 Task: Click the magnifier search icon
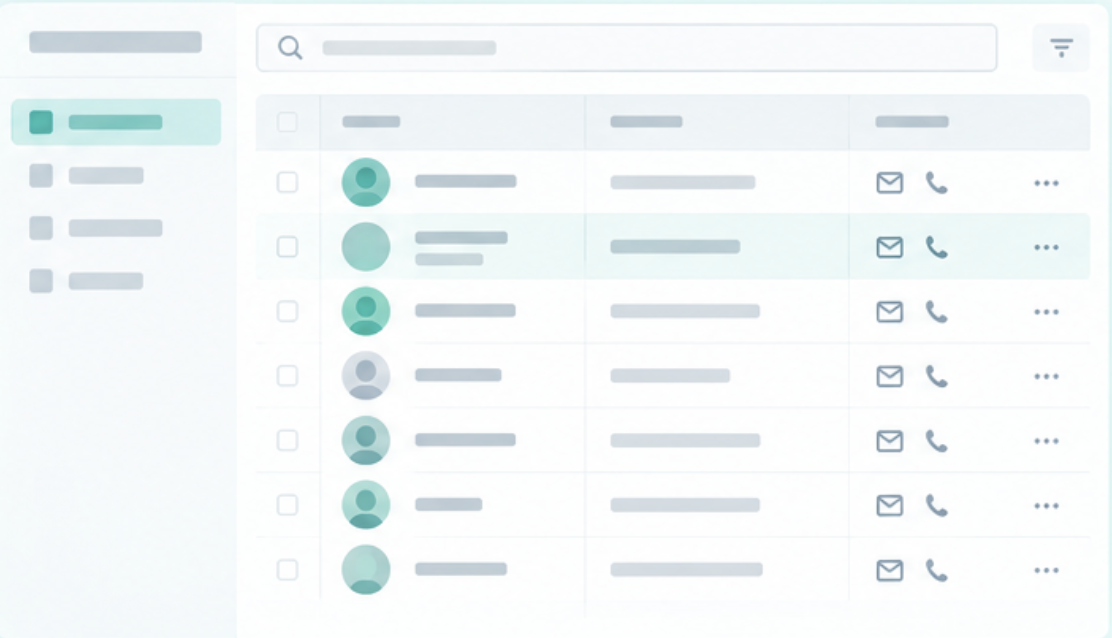[x=290, y=48]
